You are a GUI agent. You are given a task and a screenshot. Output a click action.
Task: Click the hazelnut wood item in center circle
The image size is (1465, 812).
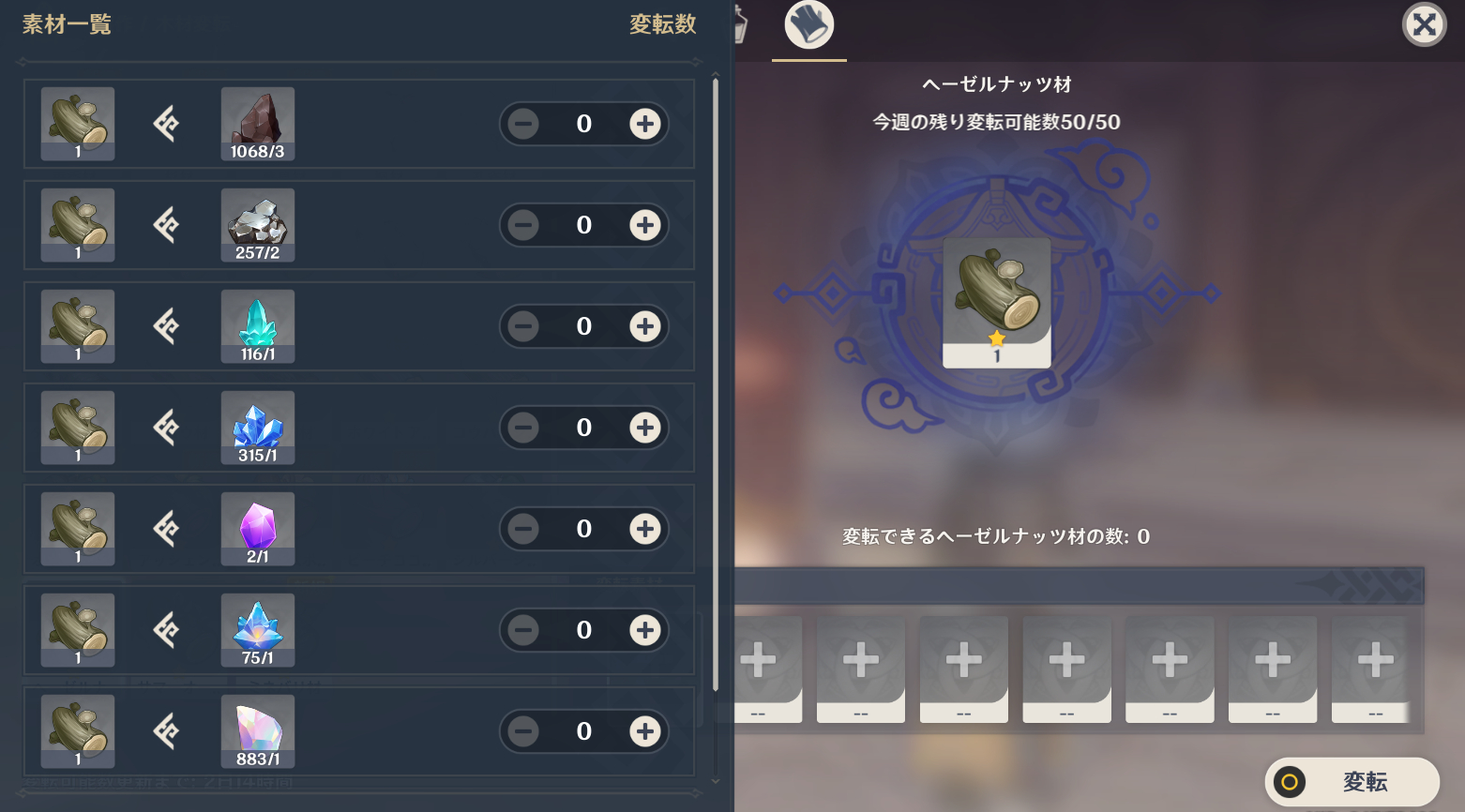997,303
